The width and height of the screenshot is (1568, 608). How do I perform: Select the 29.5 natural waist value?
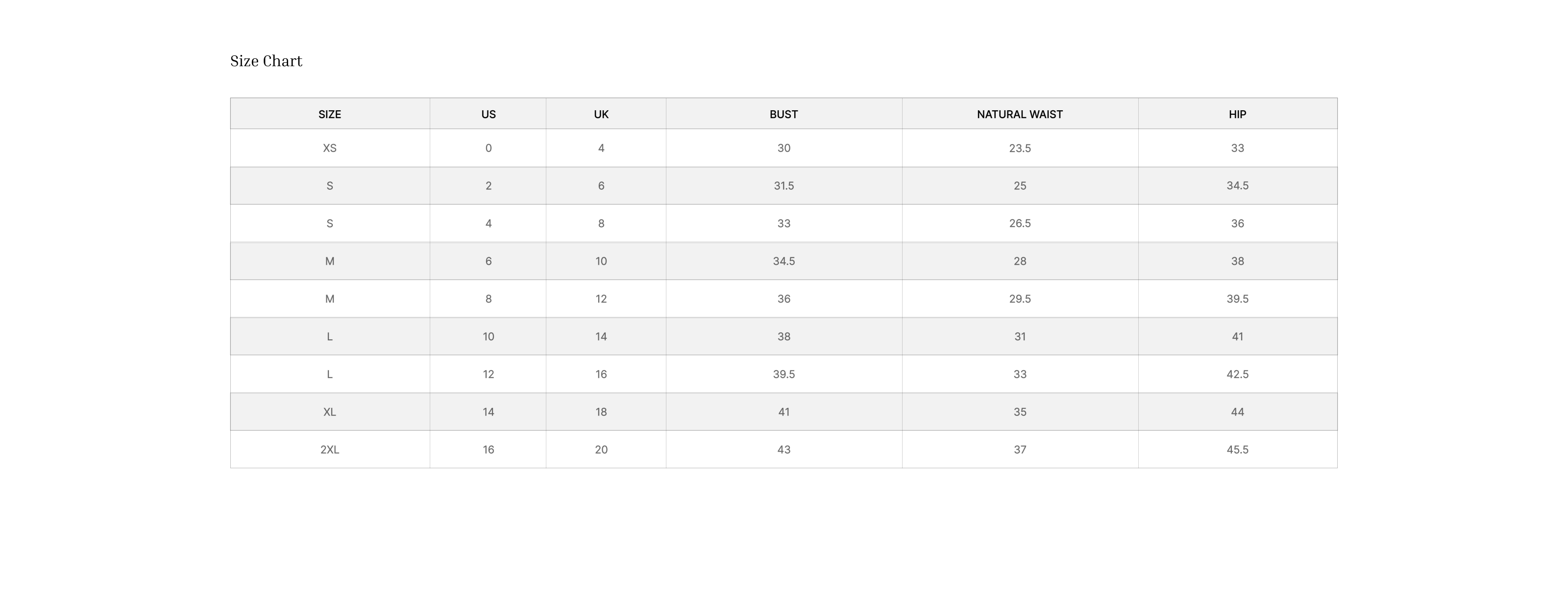point(1020,299)
